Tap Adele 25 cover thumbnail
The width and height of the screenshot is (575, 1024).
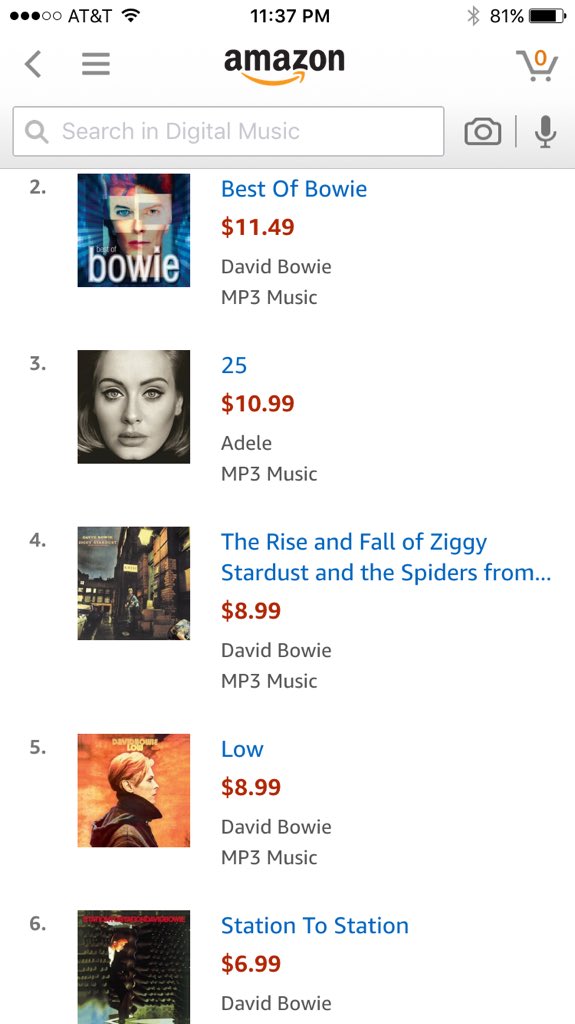134,407
